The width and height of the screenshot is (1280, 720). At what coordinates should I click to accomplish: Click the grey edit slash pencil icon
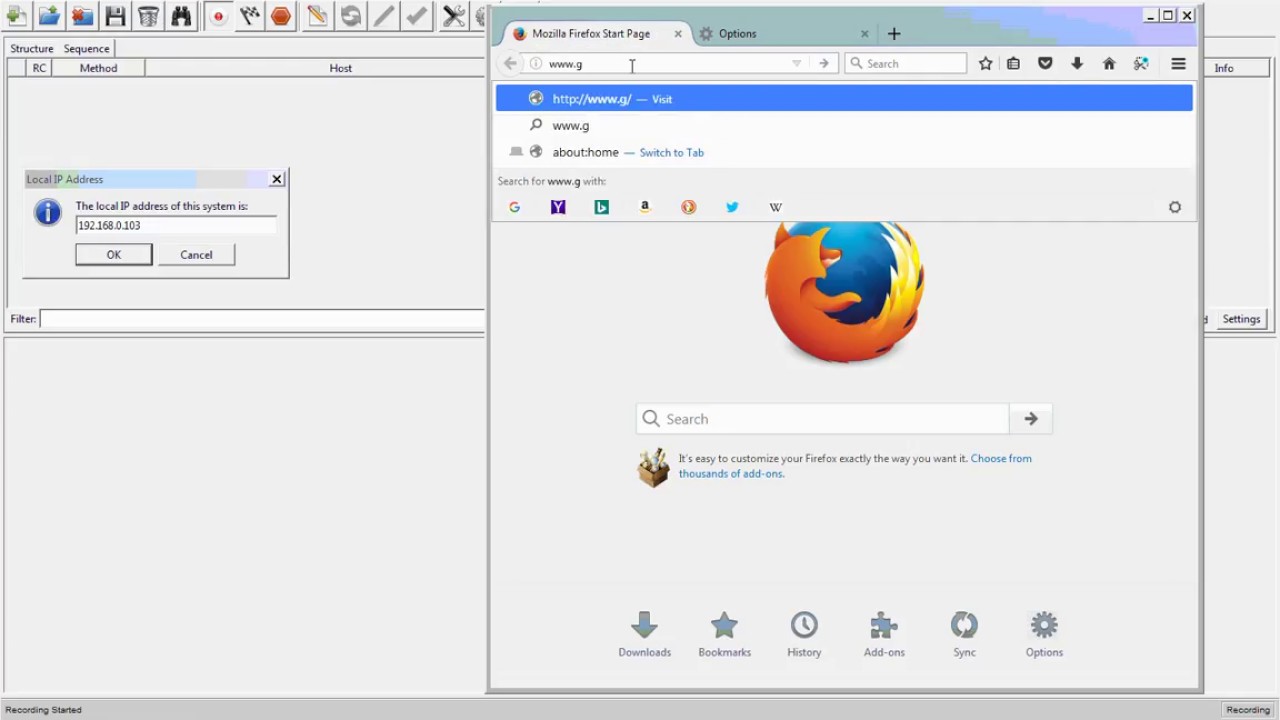383,16
